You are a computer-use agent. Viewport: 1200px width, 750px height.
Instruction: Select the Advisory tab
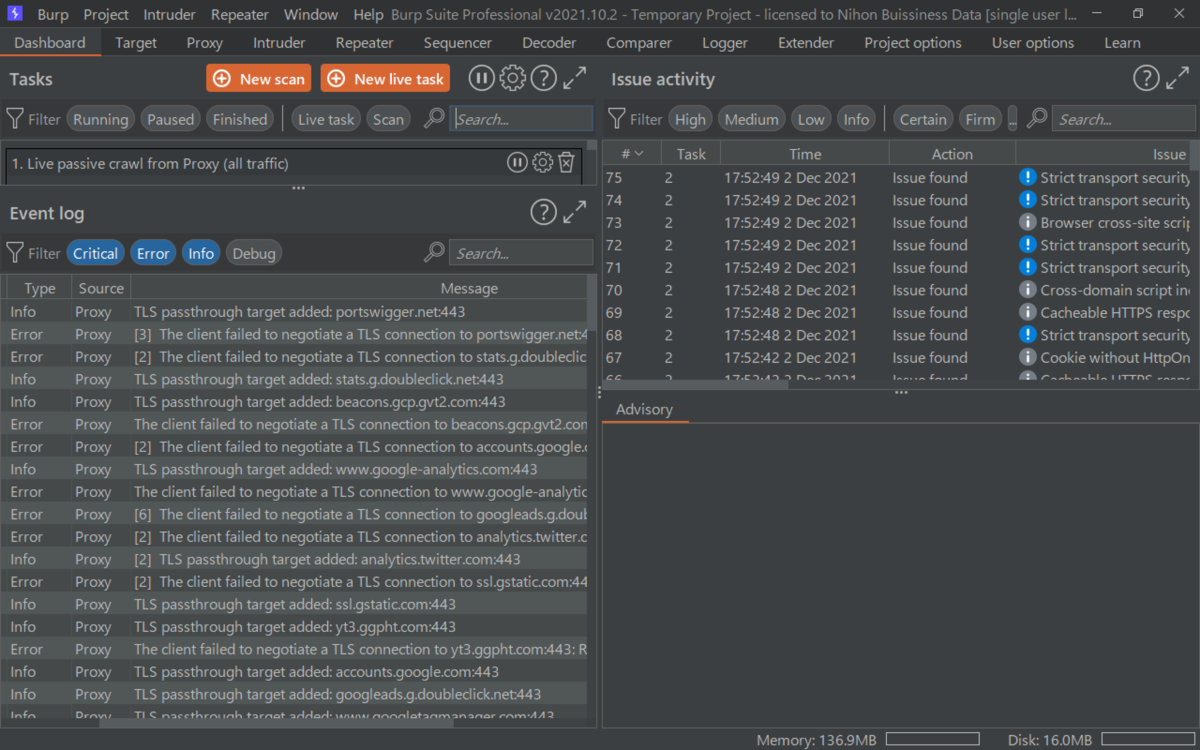(644, 409)
